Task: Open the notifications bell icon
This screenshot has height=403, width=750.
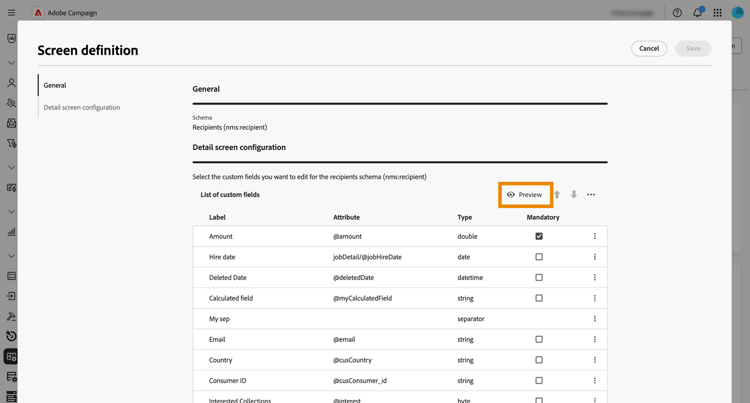Action: click(697, 13)
